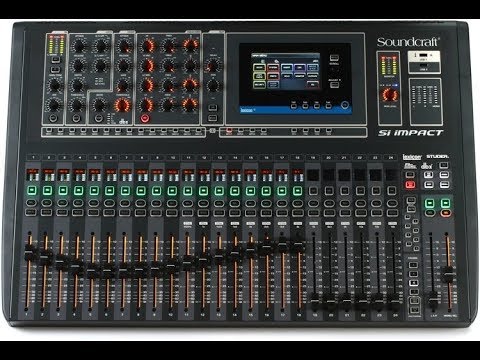The width and height of the screenshot is (480, 360).
Task: Toggle the green ON button on channel 1
Action: click(31, 190)
